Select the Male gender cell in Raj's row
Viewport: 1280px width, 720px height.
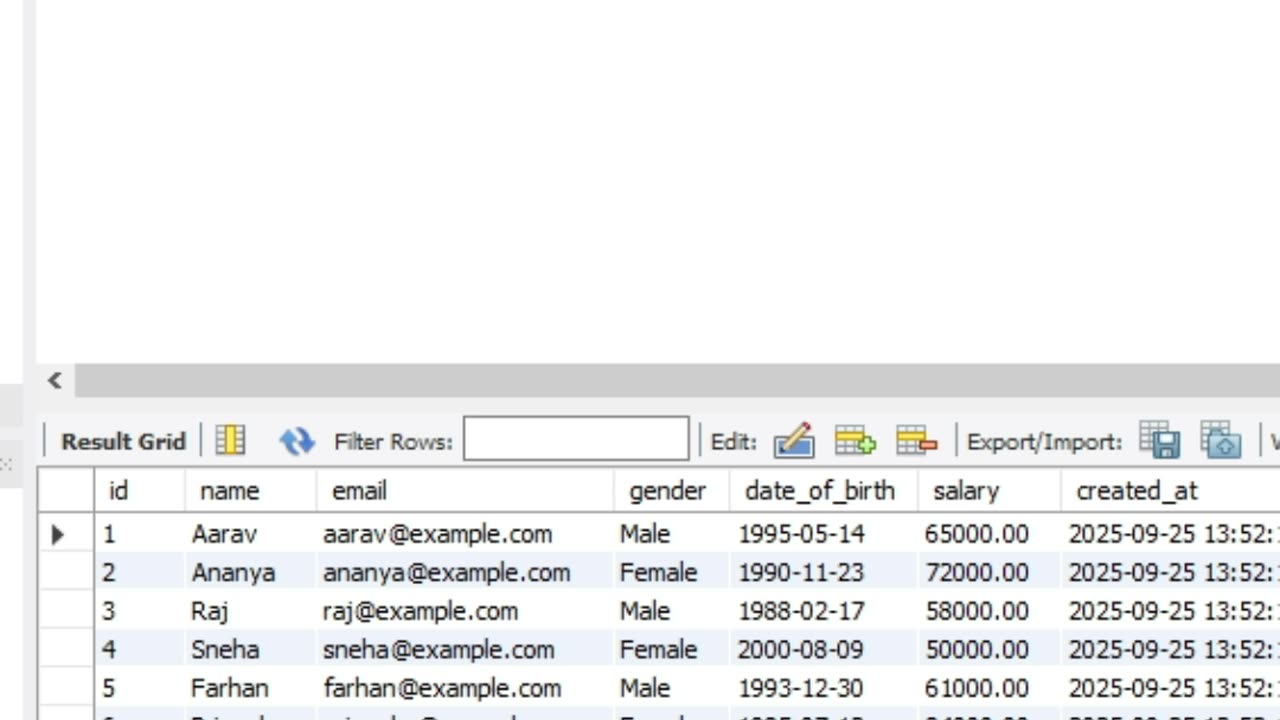tap(672, 611)
